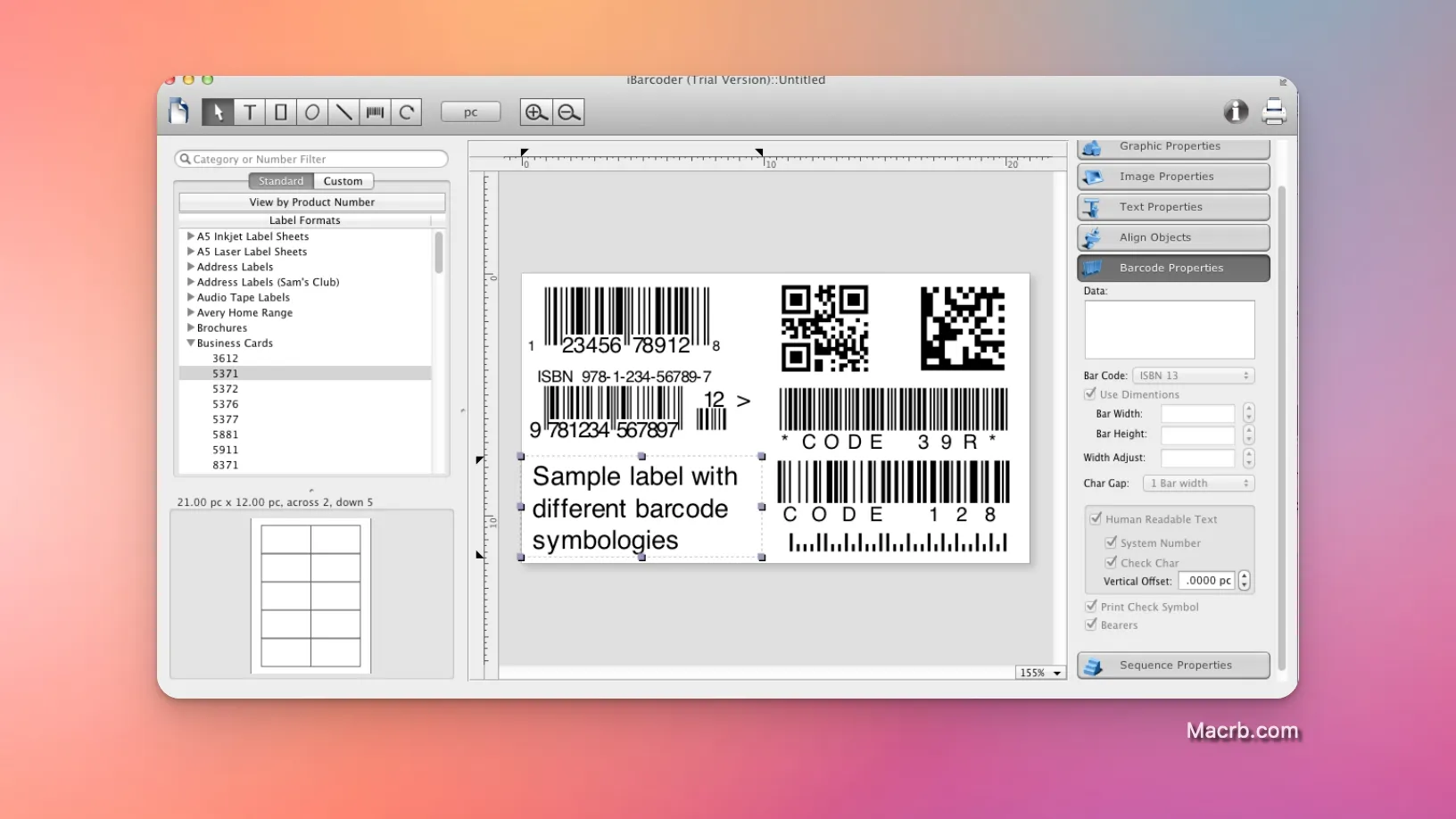Toggle System Number checkbox
Screen dimensions: 1456x819
[x=1111, y=542]
